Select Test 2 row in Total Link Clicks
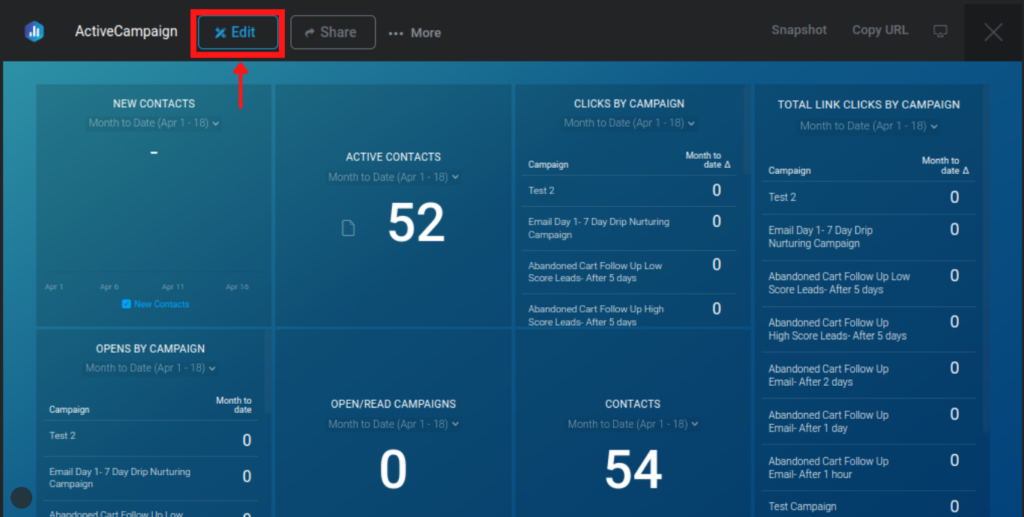 click(x=869, y=197)
